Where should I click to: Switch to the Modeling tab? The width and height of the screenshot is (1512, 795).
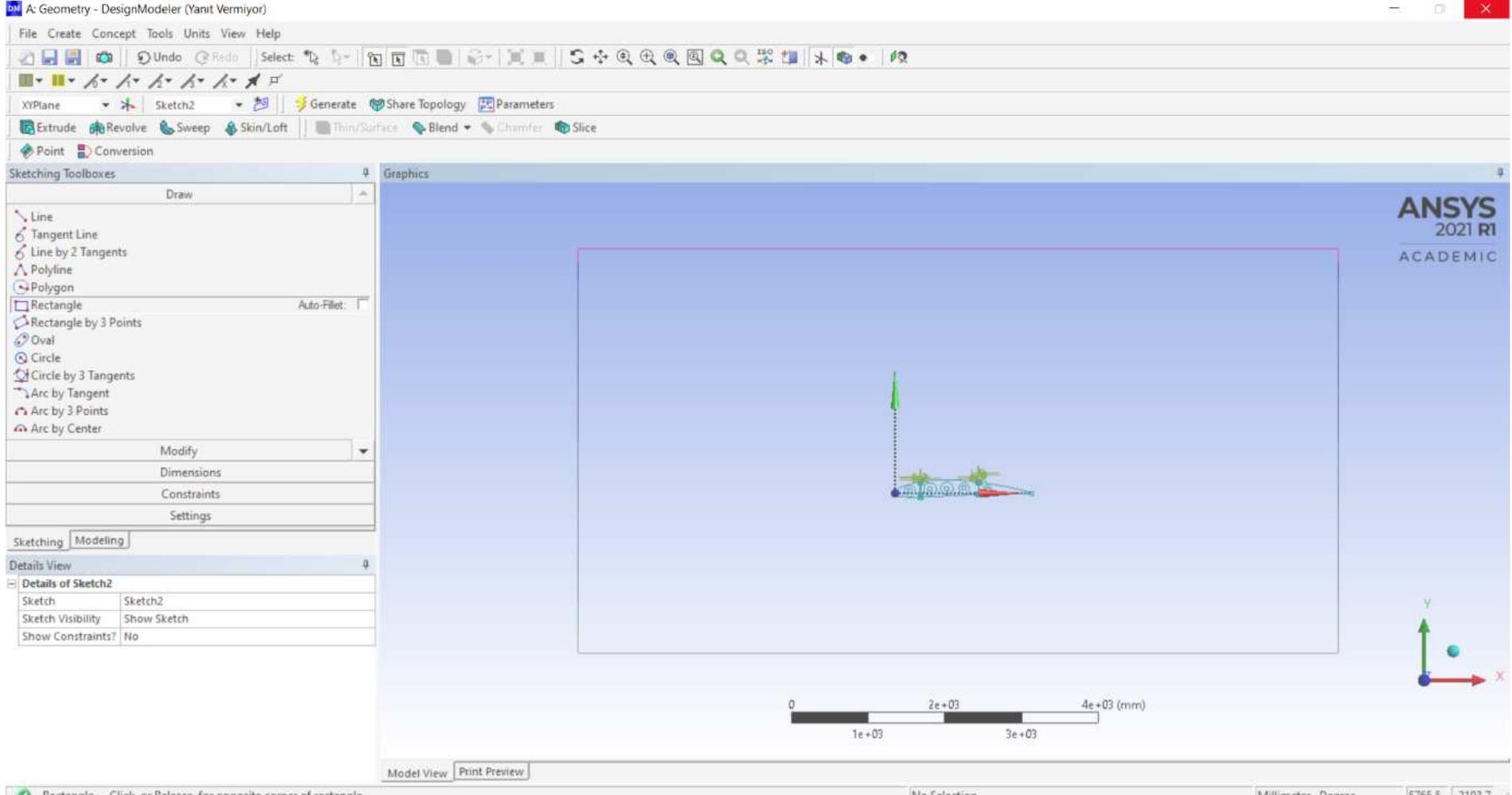[x=99, y=540]
